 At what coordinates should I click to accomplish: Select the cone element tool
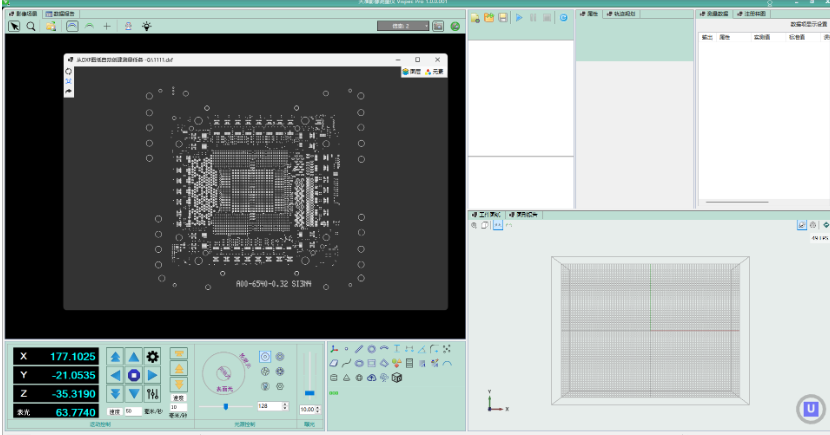[346, 378]
